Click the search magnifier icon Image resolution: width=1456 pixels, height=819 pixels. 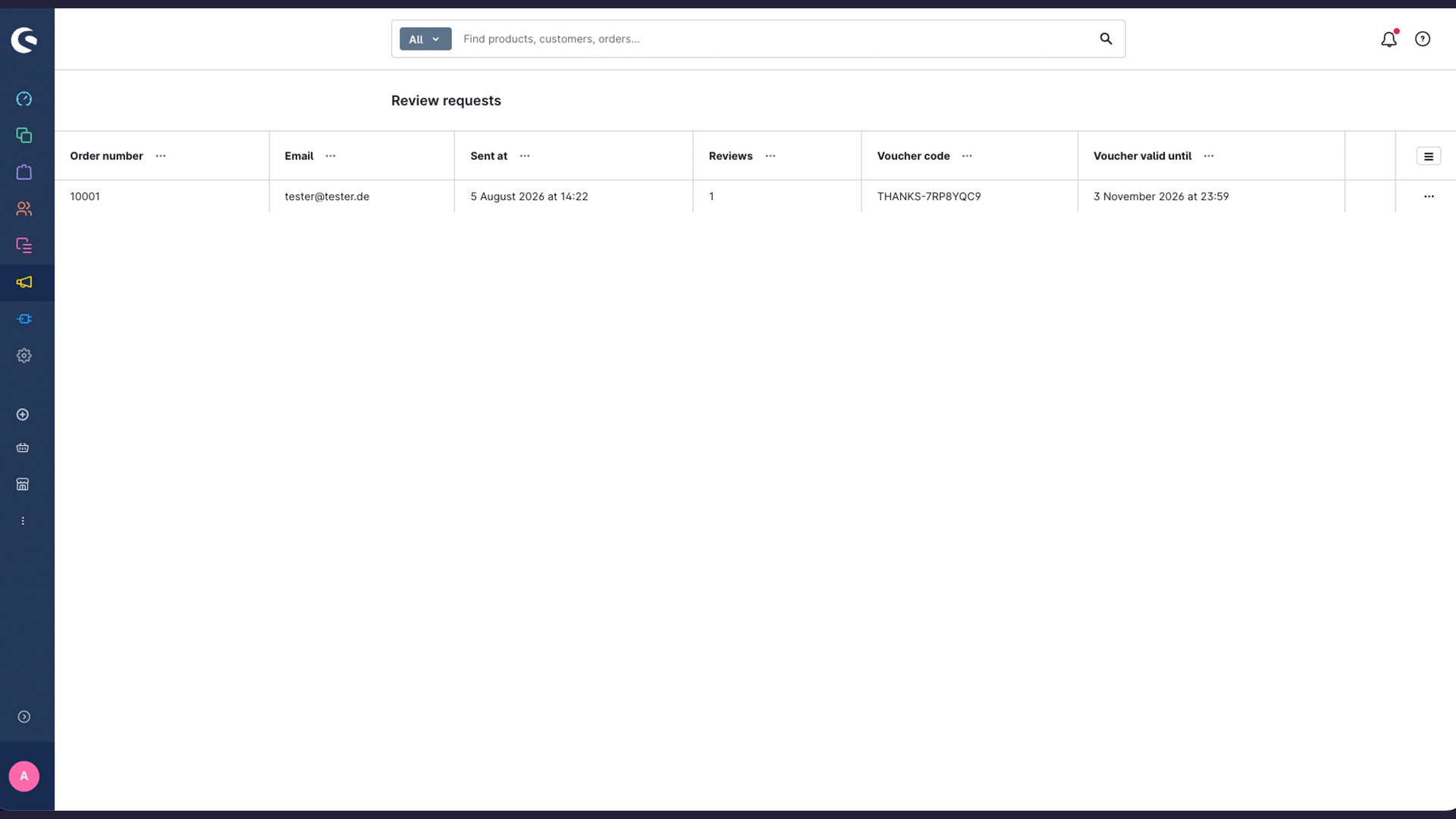pyautogui.click(x=1106, y=39)
